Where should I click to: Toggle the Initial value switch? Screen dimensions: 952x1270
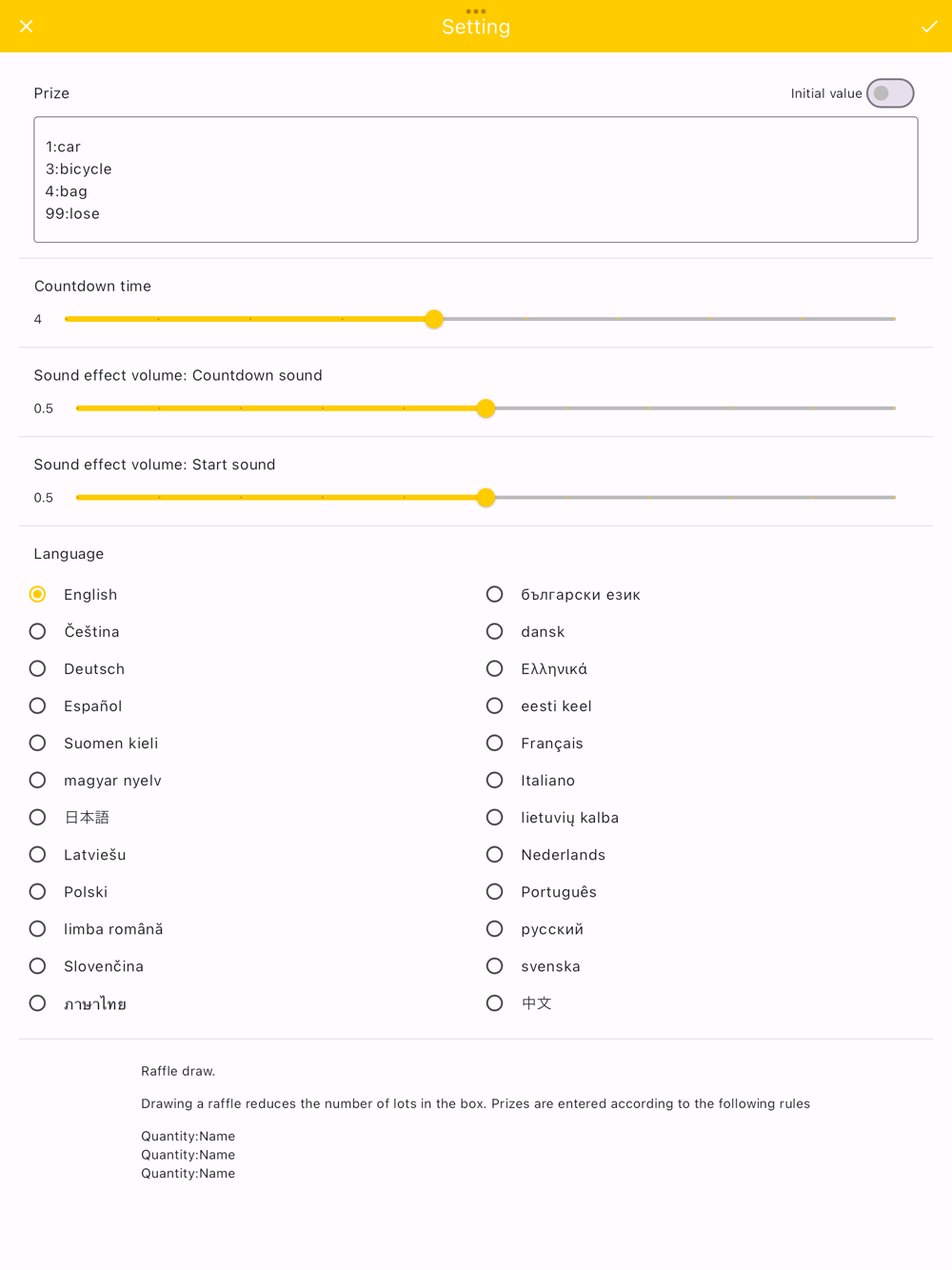pos(890,93)
